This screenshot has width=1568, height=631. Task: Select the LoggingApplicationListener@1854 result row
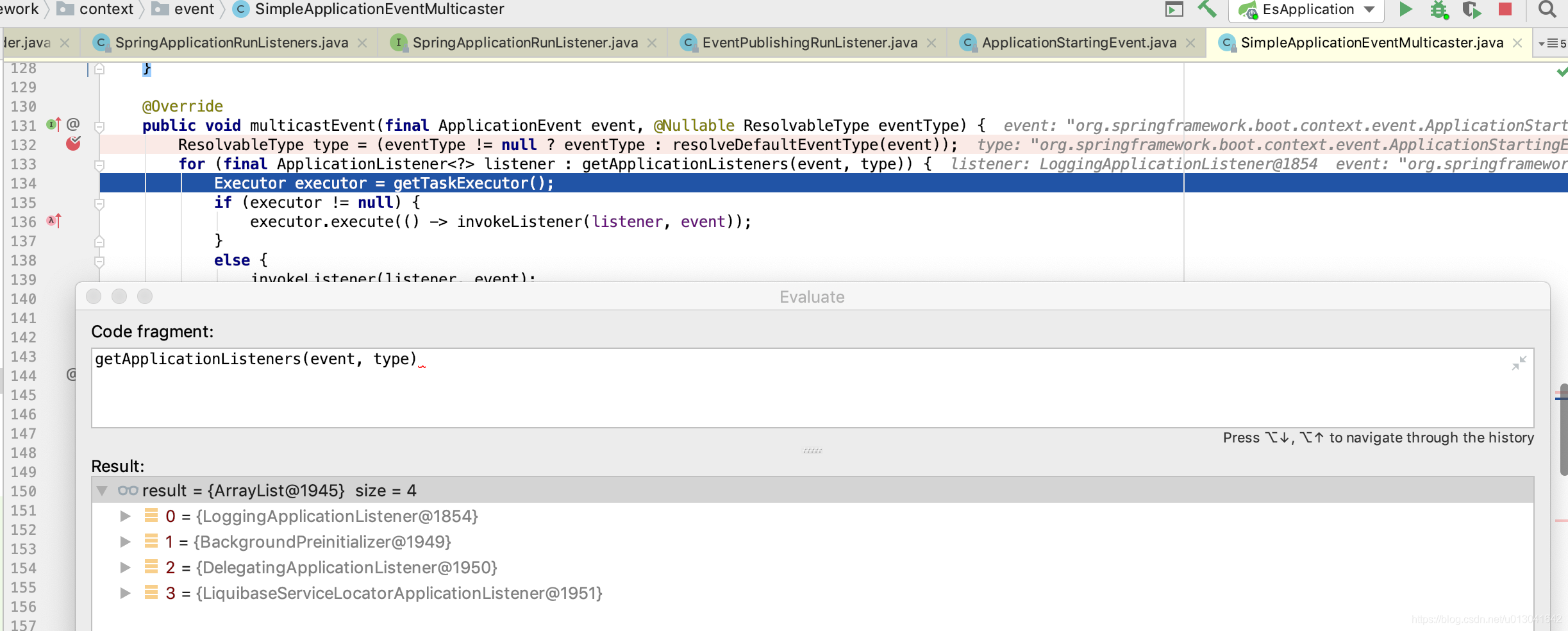812,516
